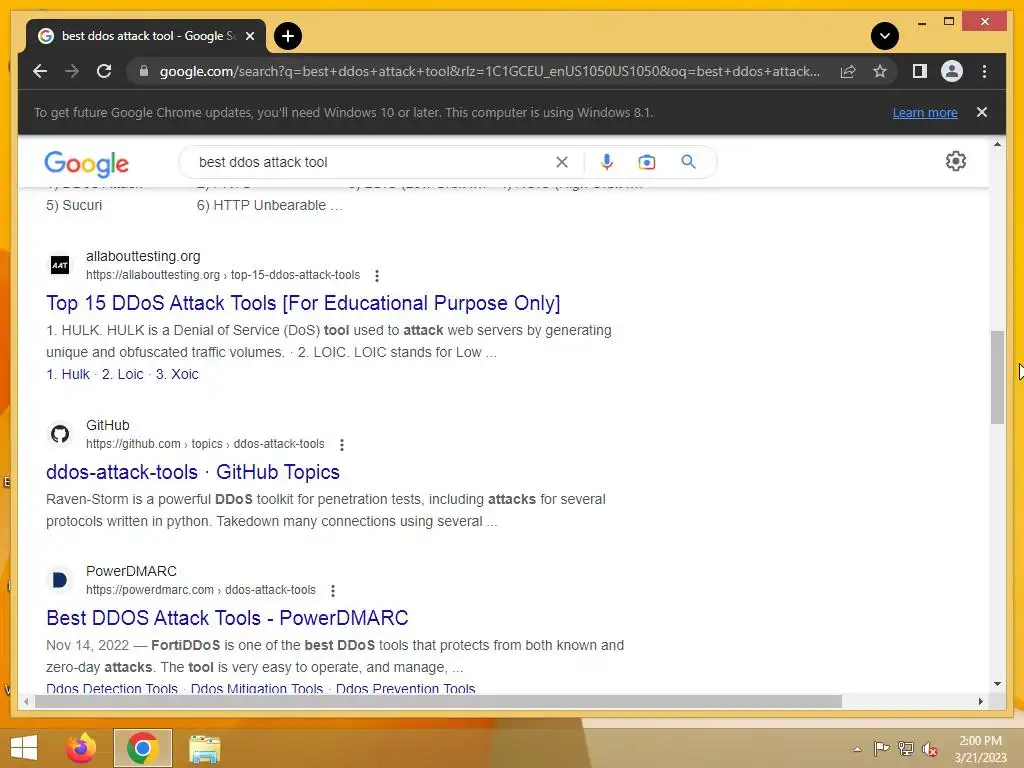Image resolution: width=1024 pixels, height=768 pixels.
Task: Click the PowerDMARC favicon icon
Action: (x=60, y=580)
